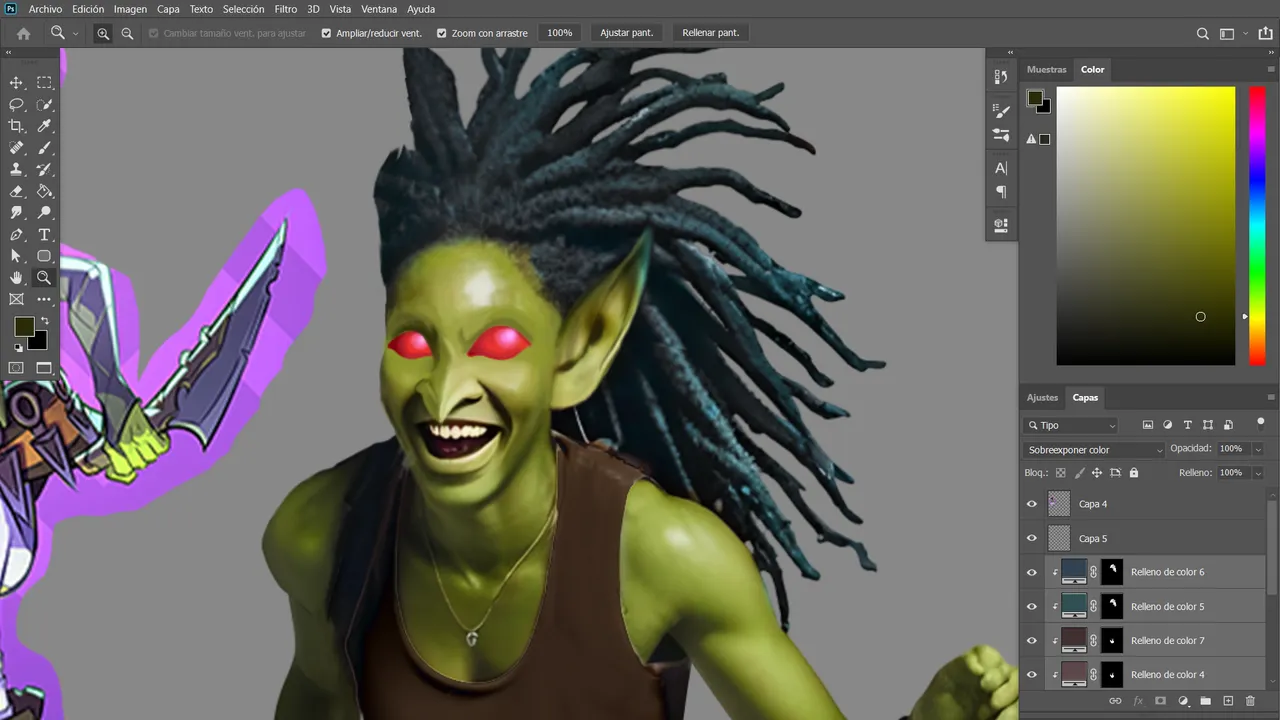Reset default foreground and background colors
Image resolution: width=1280 pixels, height=720 pixels.
point(17,348)
